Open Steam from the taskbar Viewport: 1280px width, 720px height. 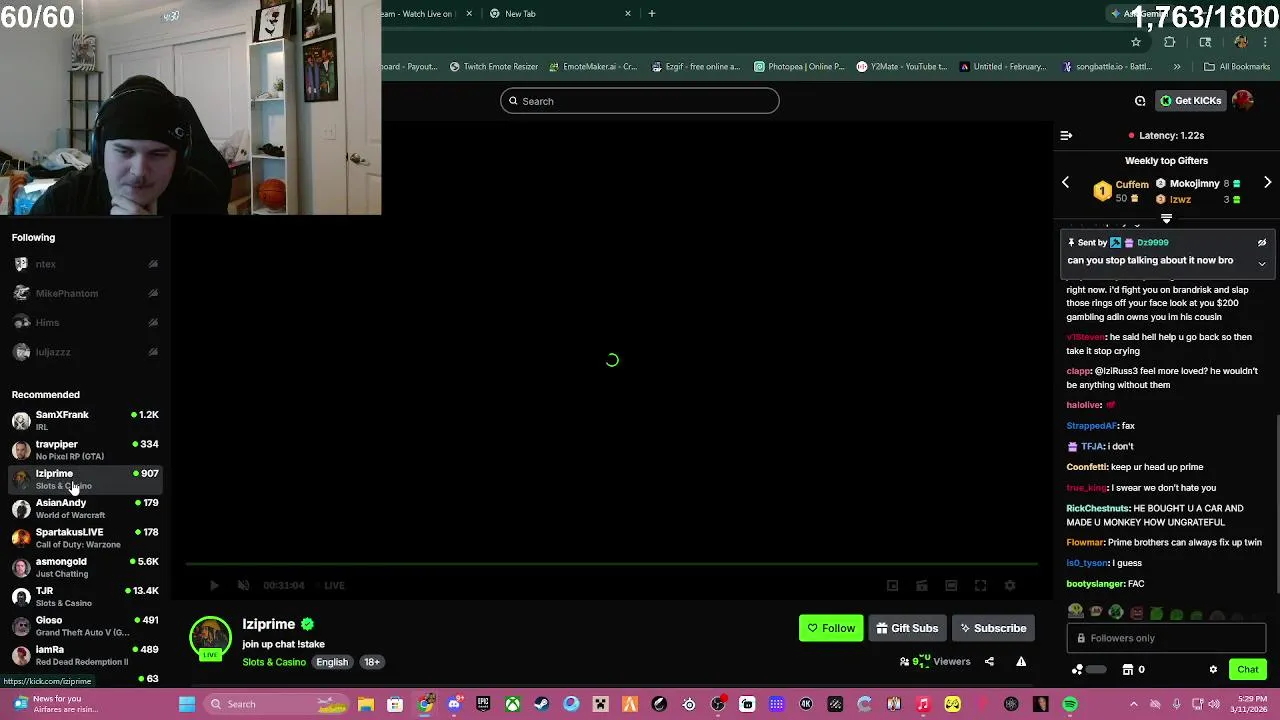[x=541, y=704]
